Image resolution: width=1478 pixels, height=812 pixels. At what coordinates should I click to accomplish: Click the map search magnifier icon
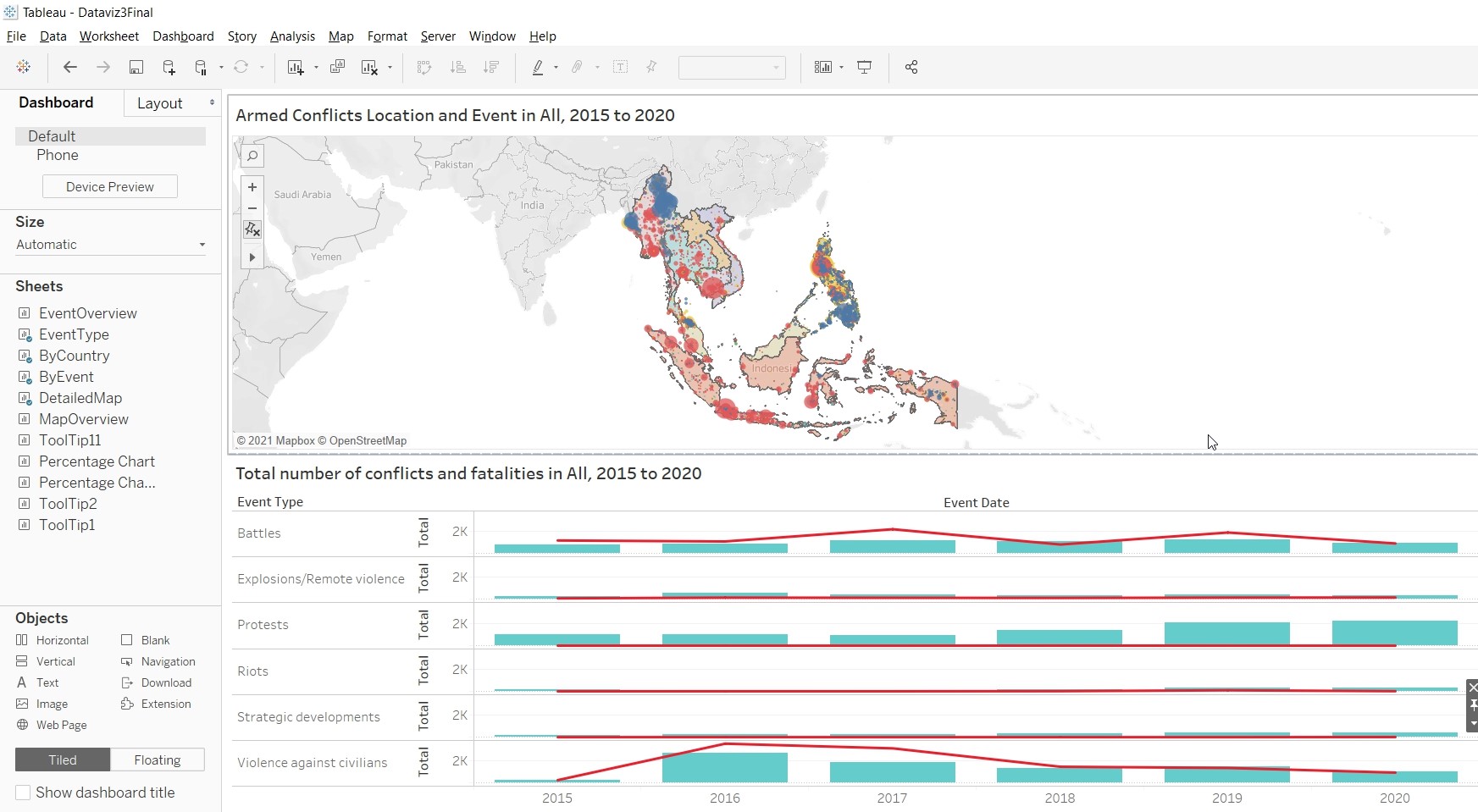[x=252, y=156]
